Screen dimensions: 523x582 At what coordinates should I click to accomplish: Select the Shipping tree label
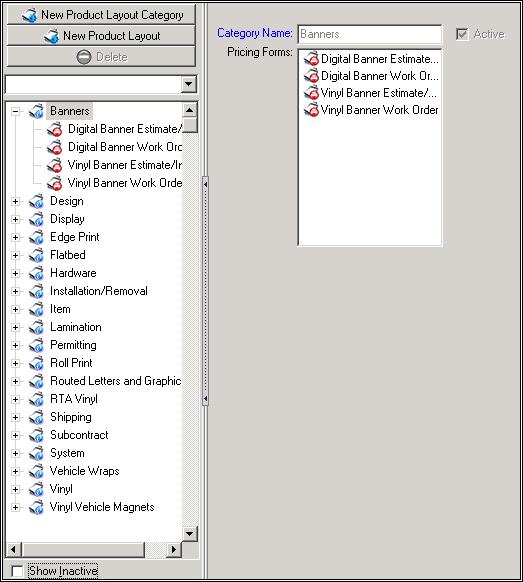point(71,417)
